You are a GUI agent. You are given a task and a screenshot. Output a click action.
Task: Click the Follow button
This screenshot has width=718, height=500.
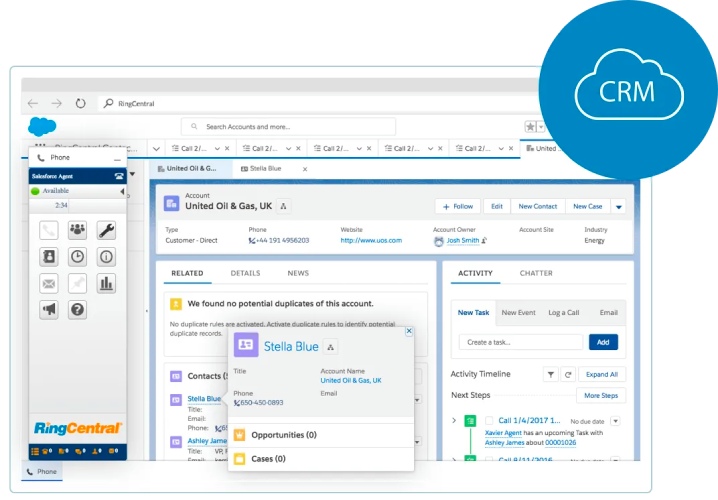457,207
